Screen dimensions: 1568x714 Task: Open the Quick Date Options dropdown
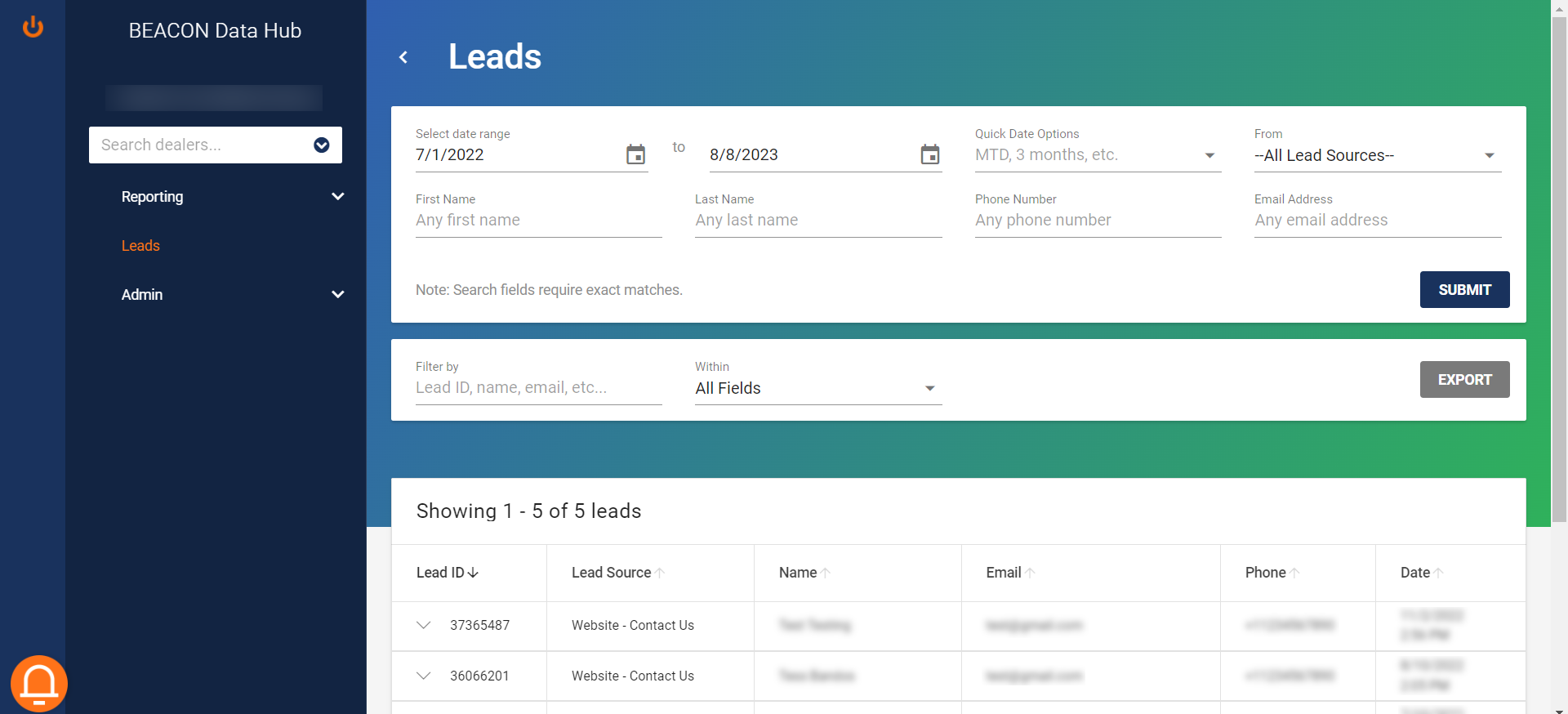pyautogui.click(x=1098, y=155)
